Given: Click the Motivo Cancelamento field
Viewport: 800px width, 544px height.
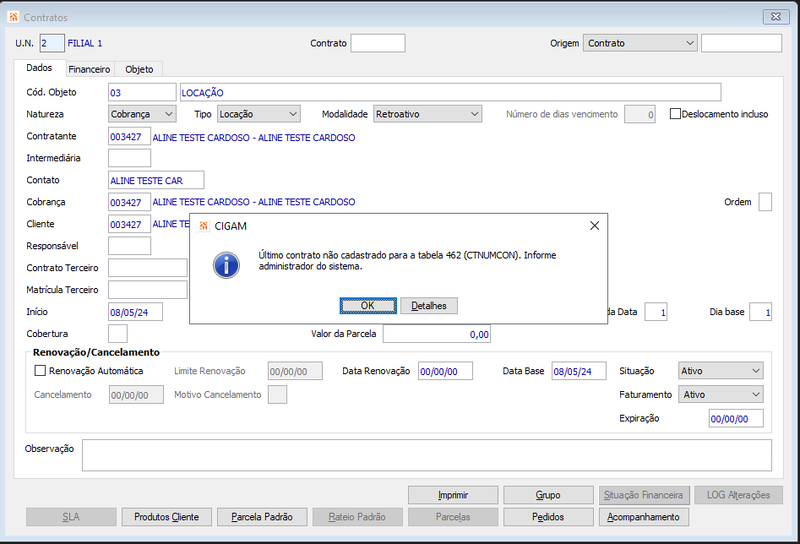Looking at the screenshot, I should (278, 394).
